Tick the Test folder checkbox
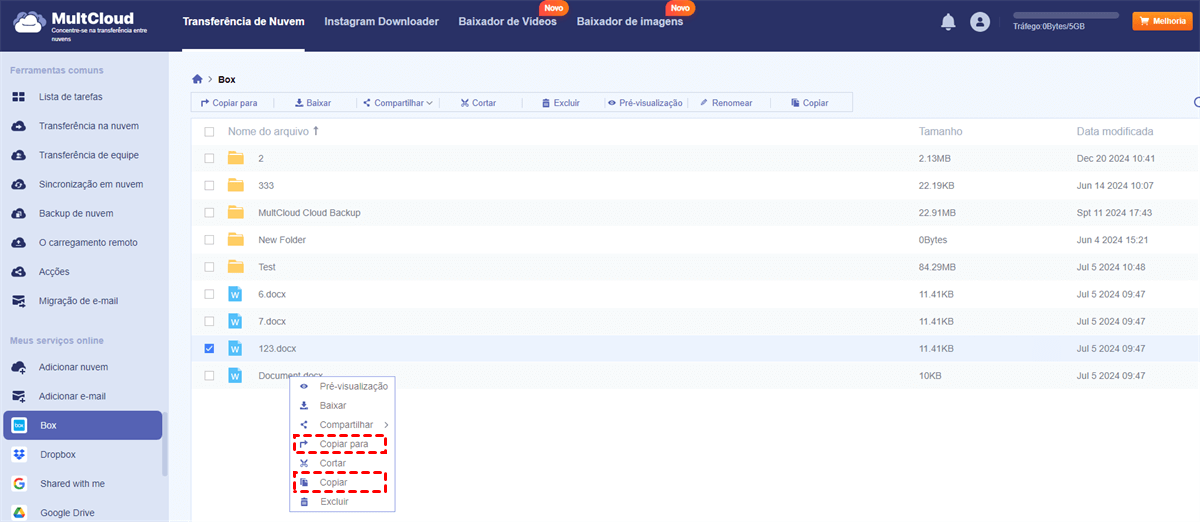Viewport: 1200px width, 522px height. tap(209, 267)
